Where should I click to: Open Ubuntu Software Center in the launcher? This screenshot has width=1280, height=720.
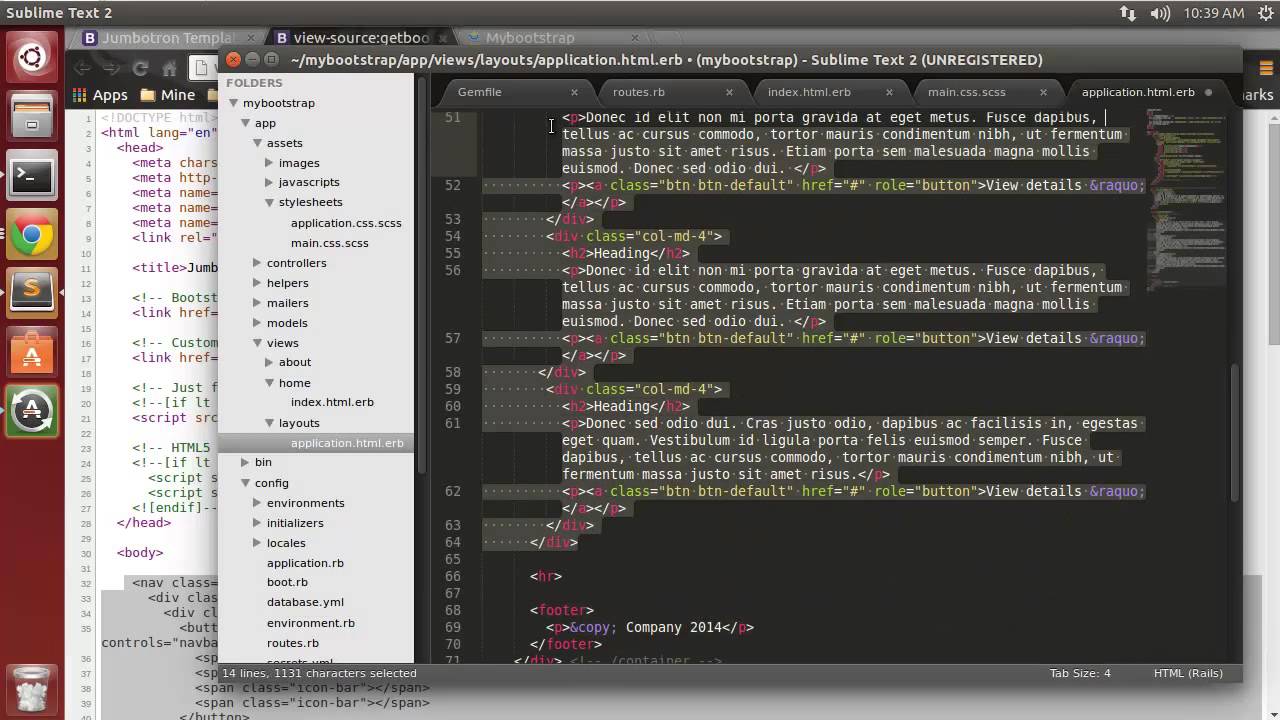[32, 352]
